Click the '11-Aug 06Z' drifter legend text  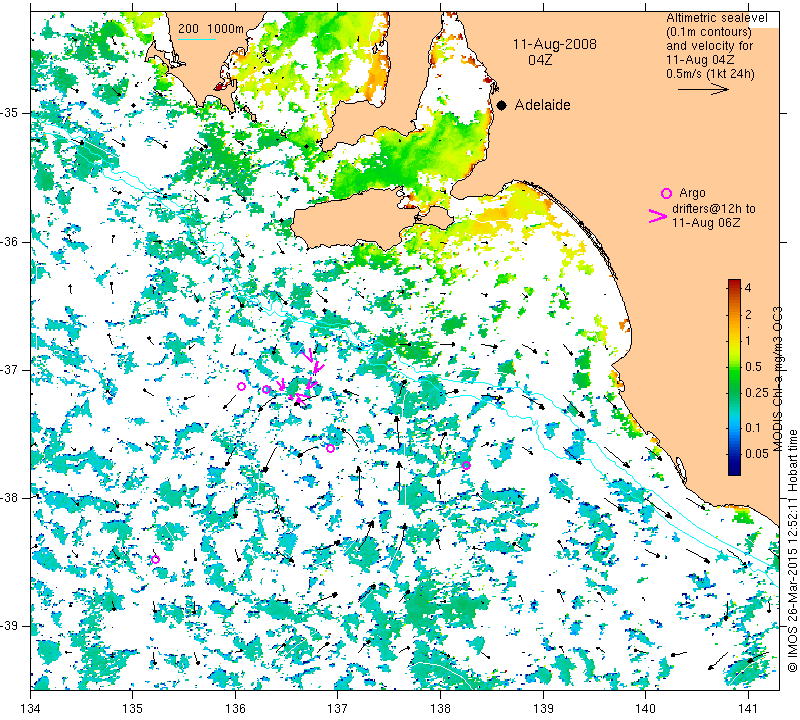pos(706,222)
